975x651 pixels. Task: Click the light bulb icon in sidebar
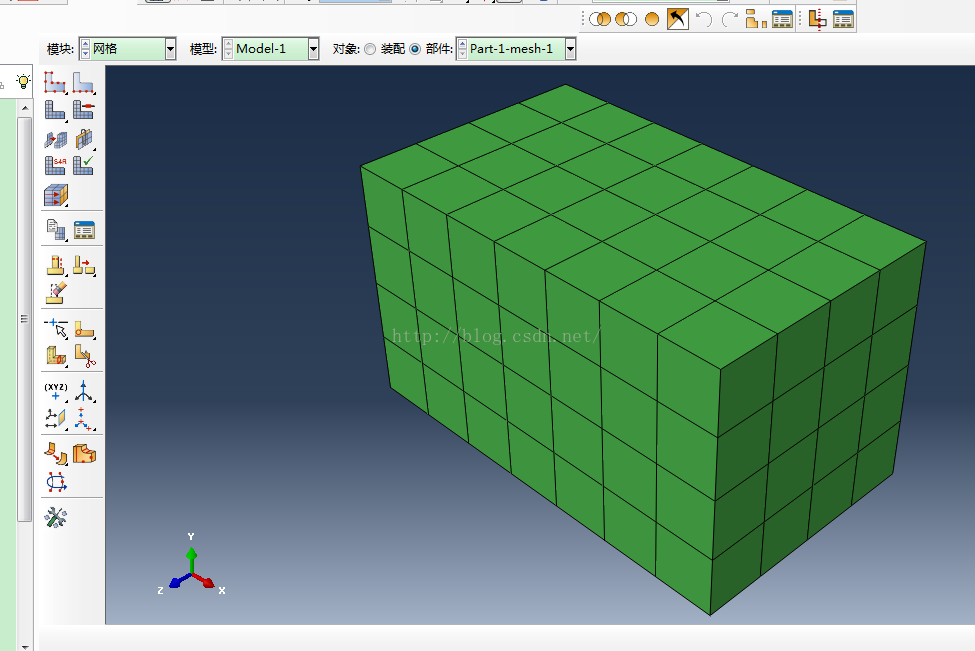click(23, 80)
